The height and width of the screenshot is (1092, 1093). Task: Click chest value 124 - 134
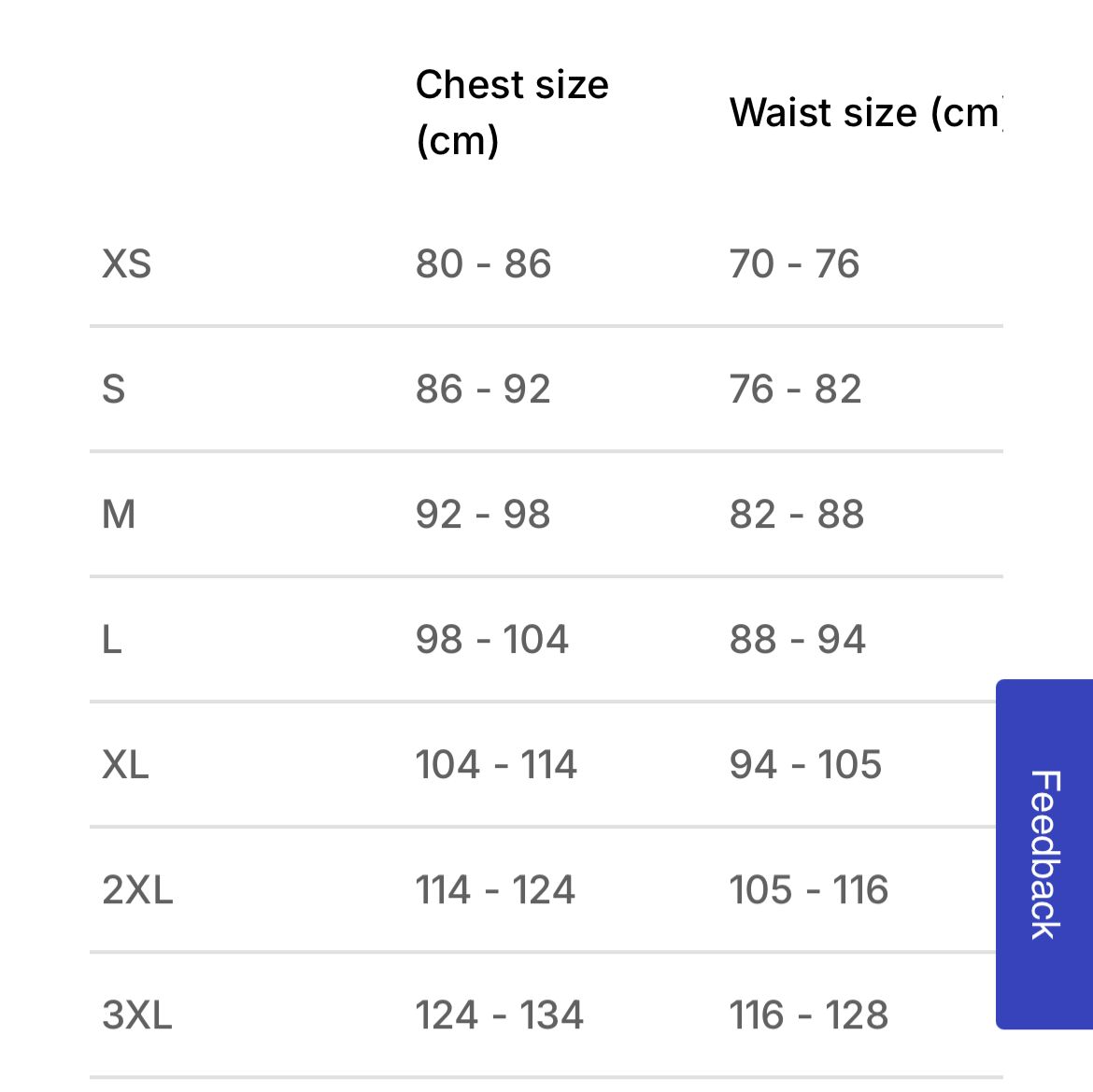click(500, 1015)
